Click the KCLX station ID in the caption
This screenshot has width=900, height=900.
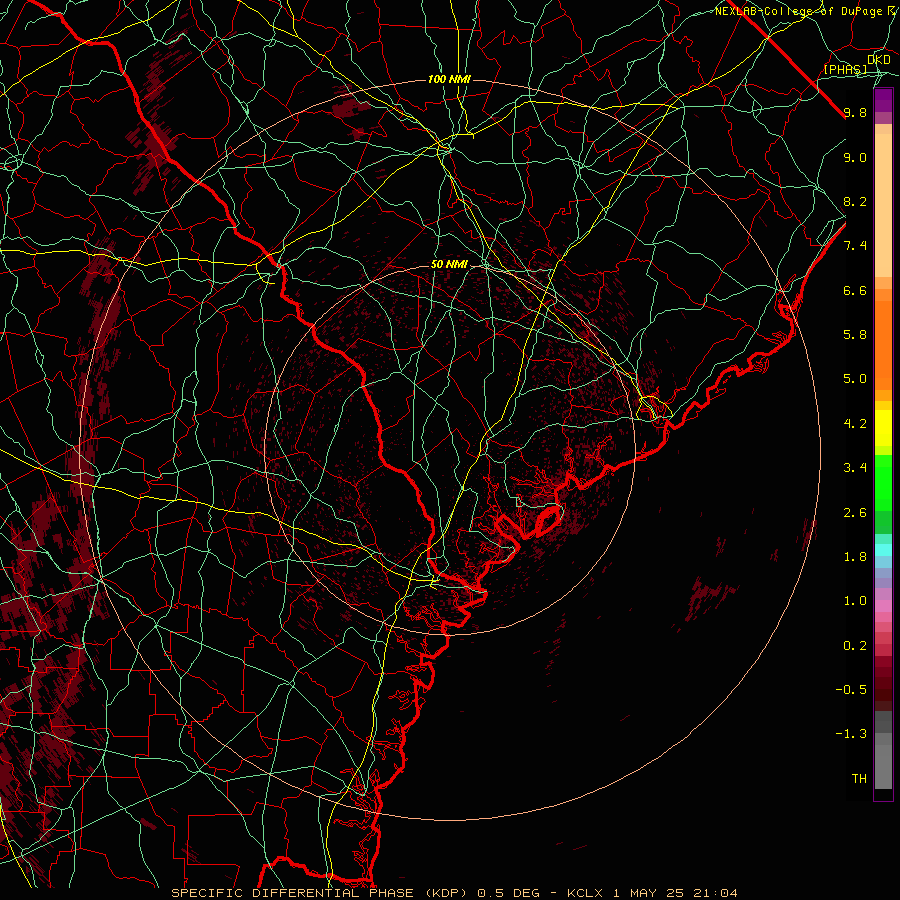(587, 893)
